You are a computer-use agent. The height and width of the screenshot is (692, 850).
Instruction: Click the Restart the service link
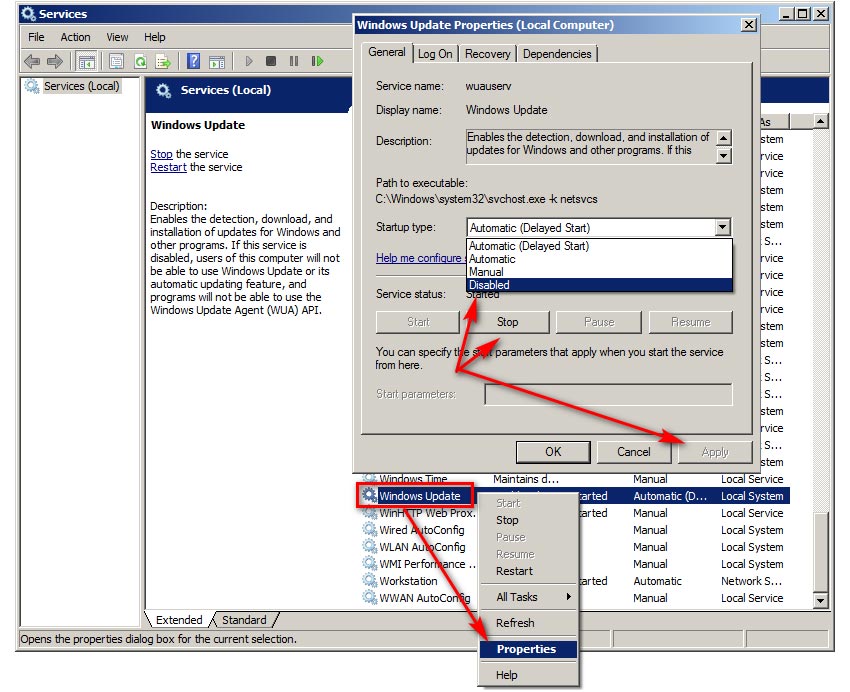pyautogui.click(x=168, y=167)
